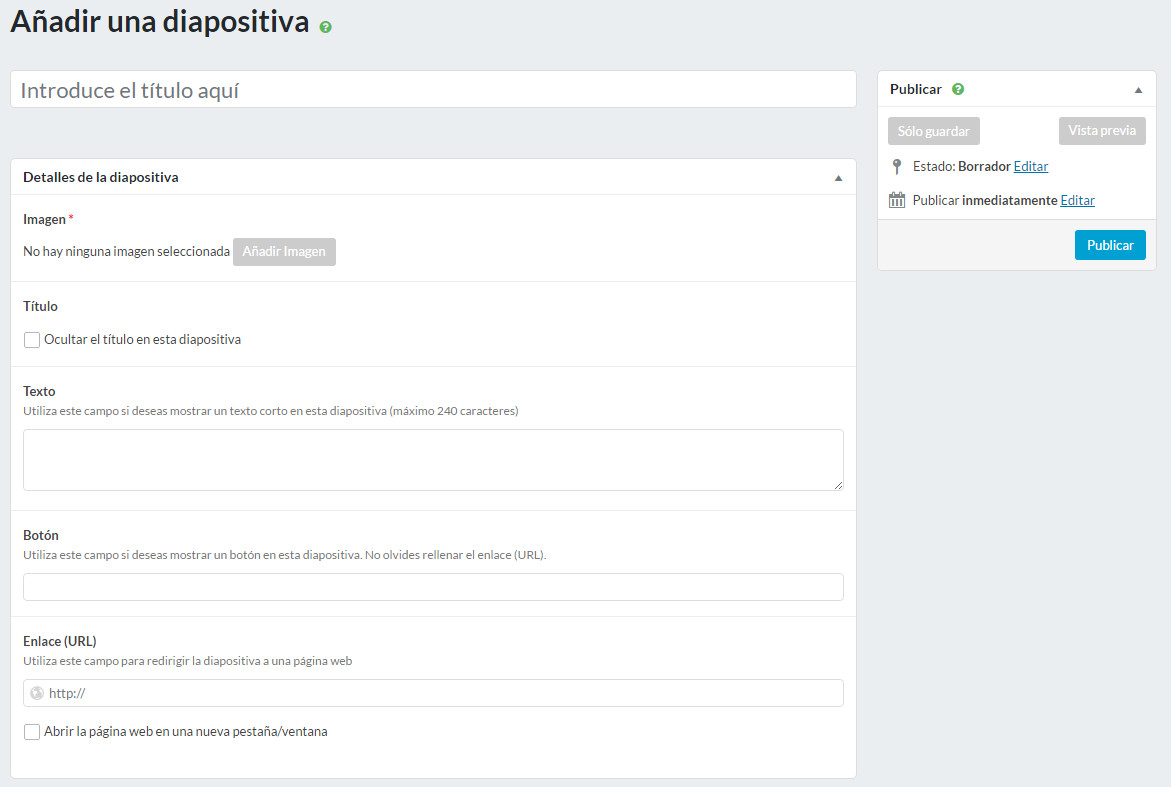This screenshot has width=1171, height=787.
Task: Click the Enlace (URL) http:// field
Action: tap(440, 693)
